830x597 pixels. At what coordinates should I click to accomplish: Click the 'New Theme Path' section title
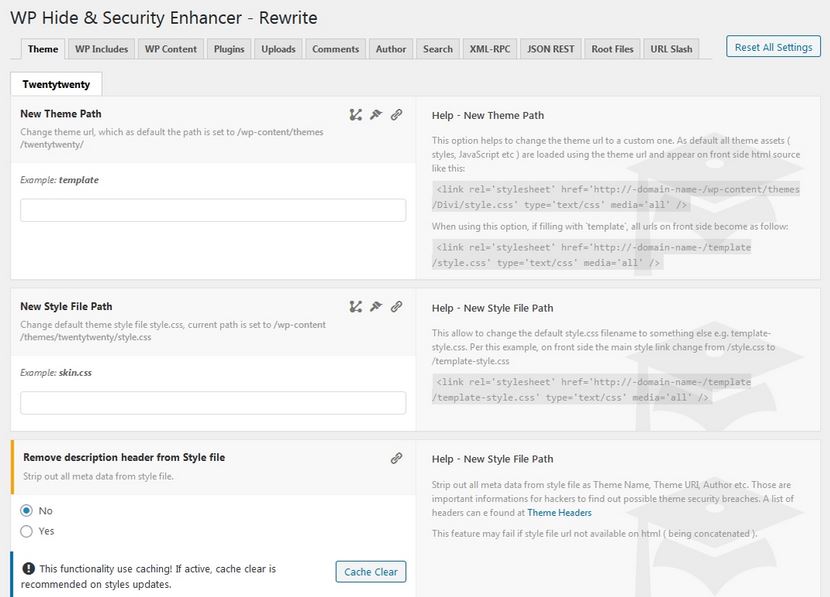tap(61, 114)
